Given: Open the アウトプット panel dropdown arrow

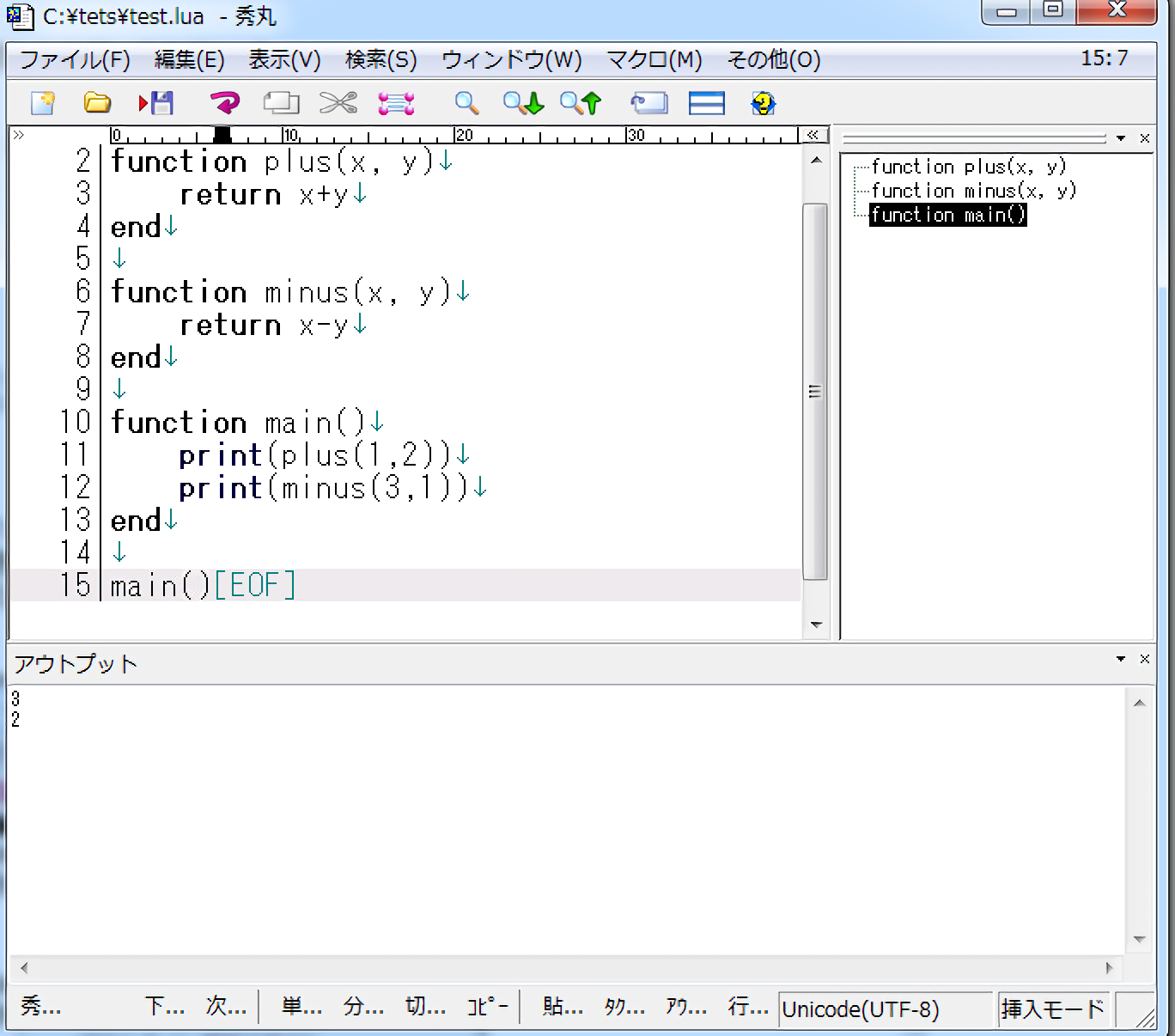Looking at the screenshot, I should (x=1121, y=659).
